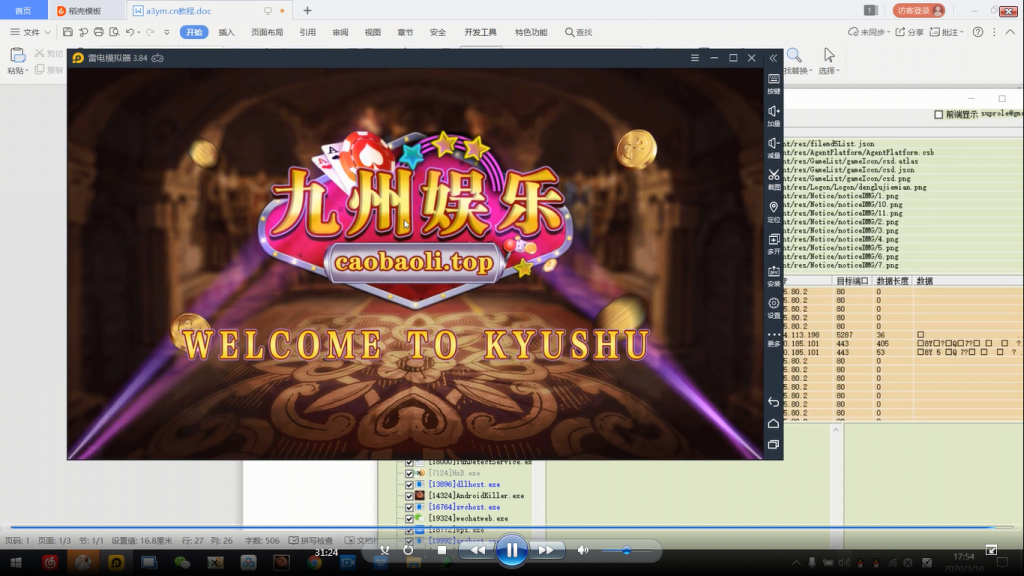Open the virtual location (定位) tool

click(774, 205)
